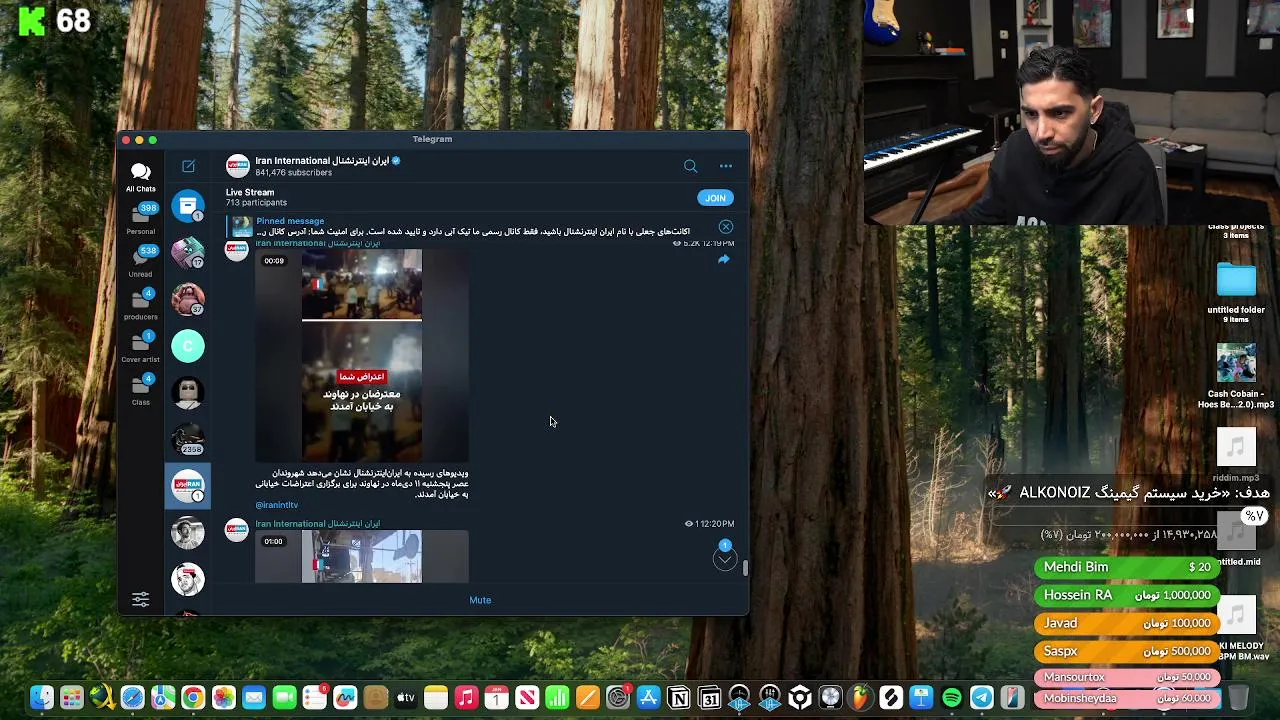Click the Live Stream title in the Telegram header
Image resolution: width=1280 pixels, height=720 pixels.
[250, 192]
